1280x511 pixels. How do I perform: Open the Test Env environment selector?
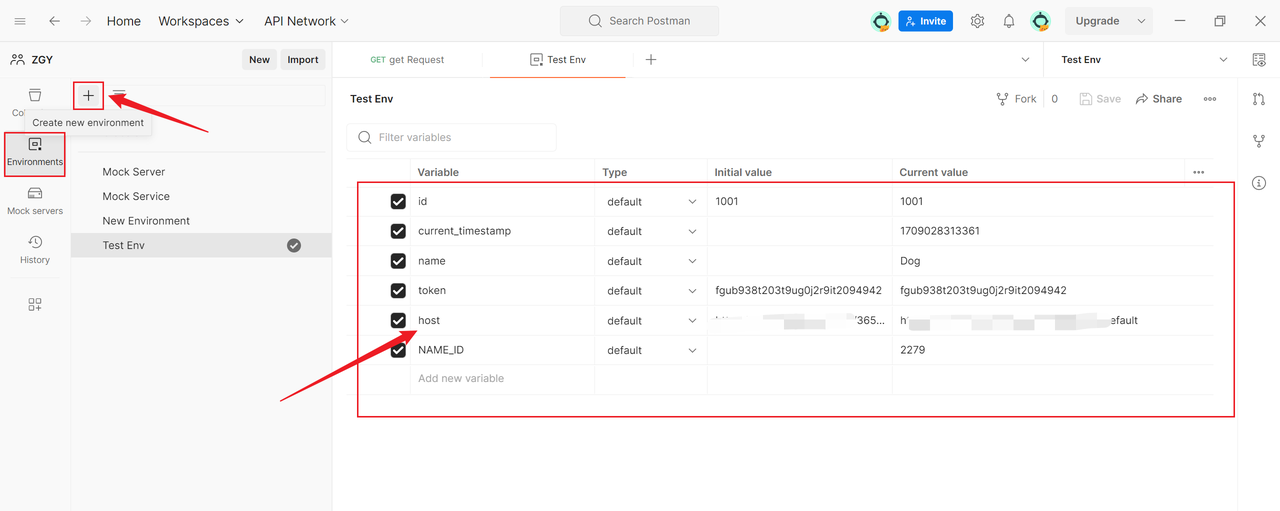click(1144, 60)
